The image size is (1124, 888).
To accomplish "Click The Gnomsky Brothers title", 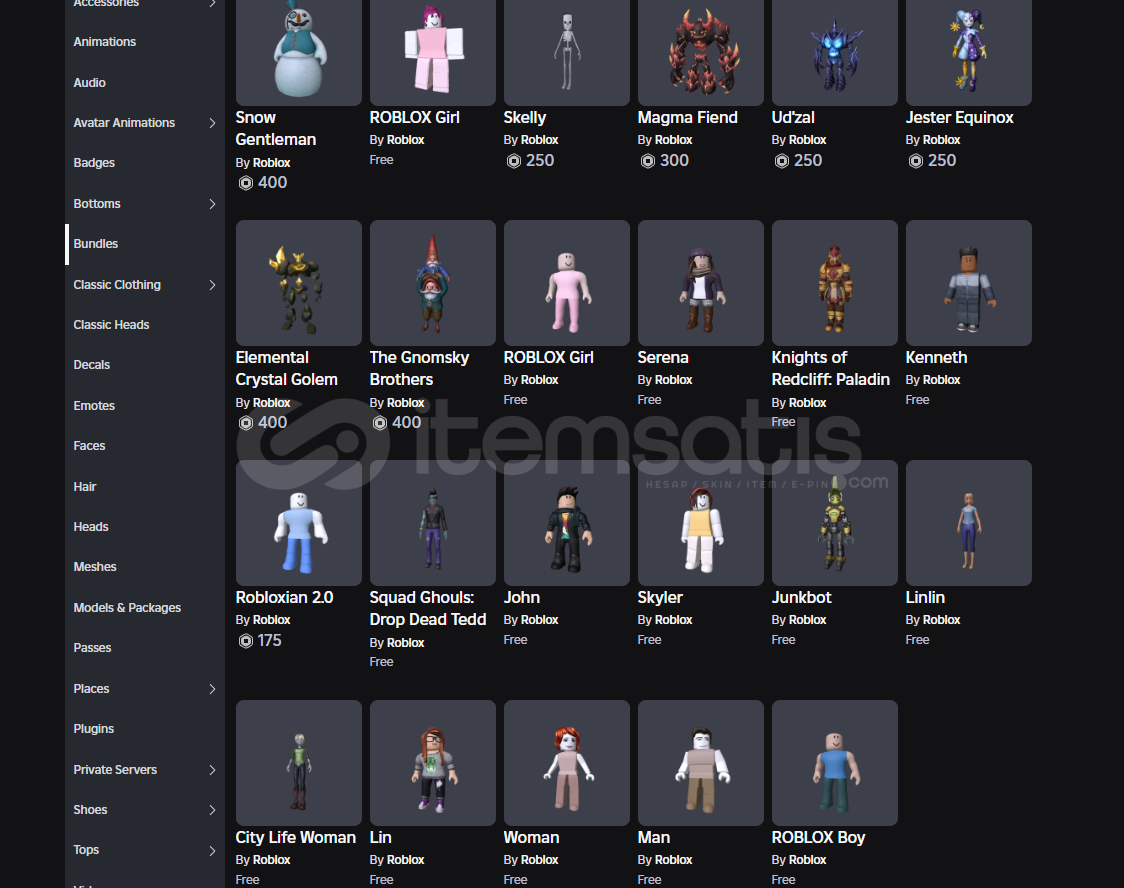I will tap(419, 368).
